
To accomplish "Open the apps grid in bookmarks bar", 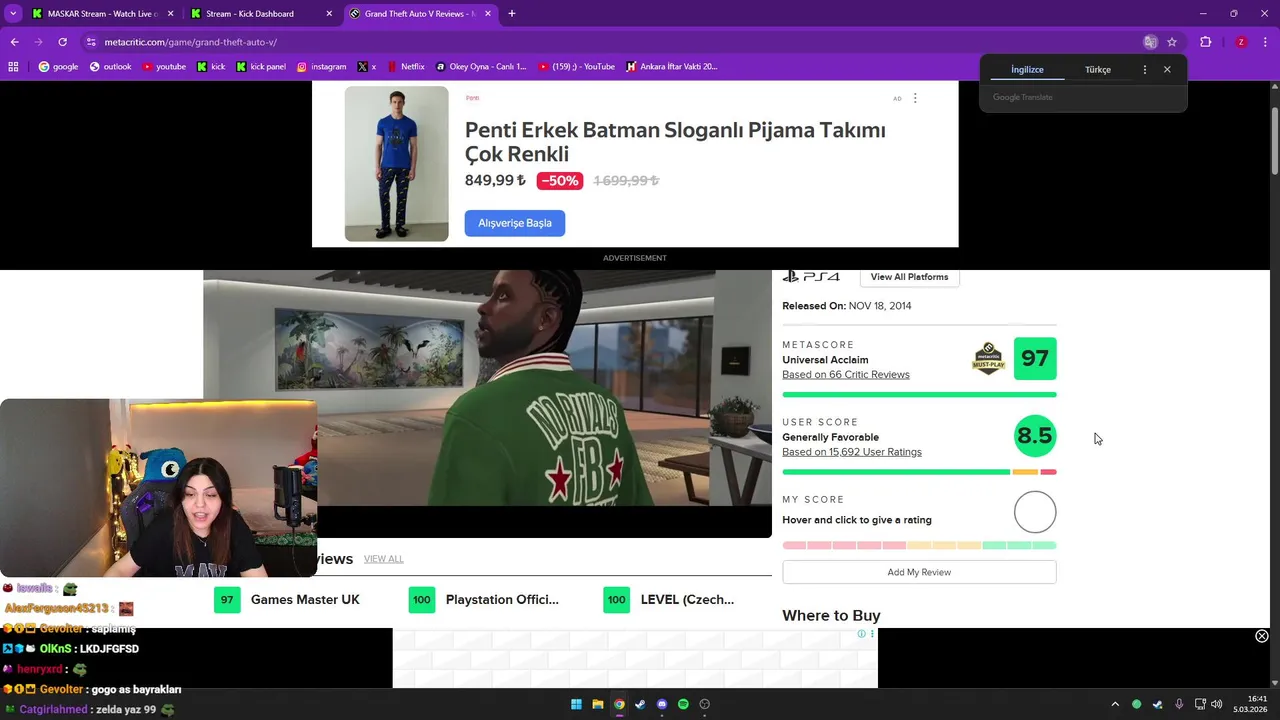I will click(13, 67).
